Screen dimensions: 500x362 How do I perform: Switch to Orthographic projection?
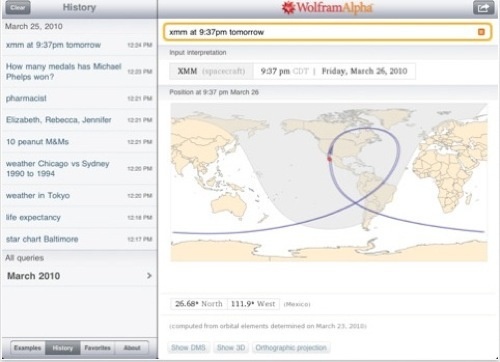[x=291, y=348]
